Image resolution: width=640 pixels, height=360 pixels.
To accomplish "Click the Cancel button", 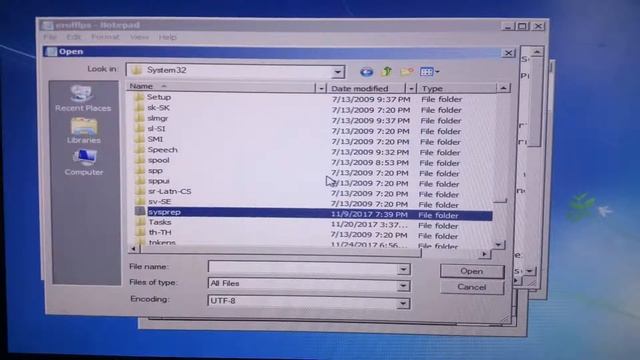I will point(472,287).
